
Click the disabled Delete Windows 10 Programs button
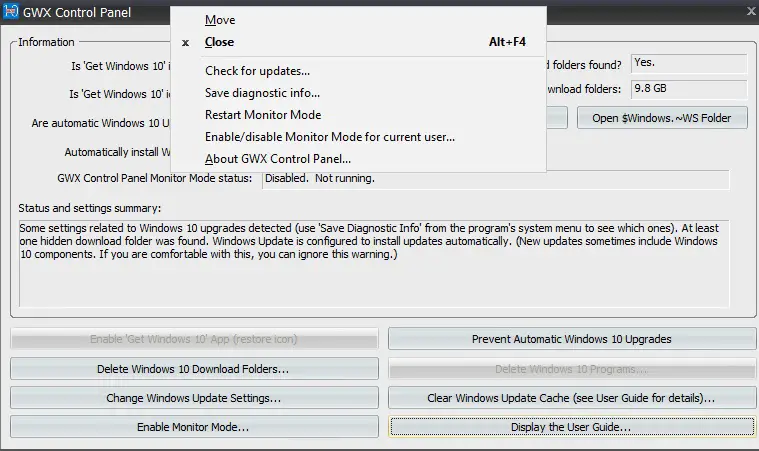572,369
